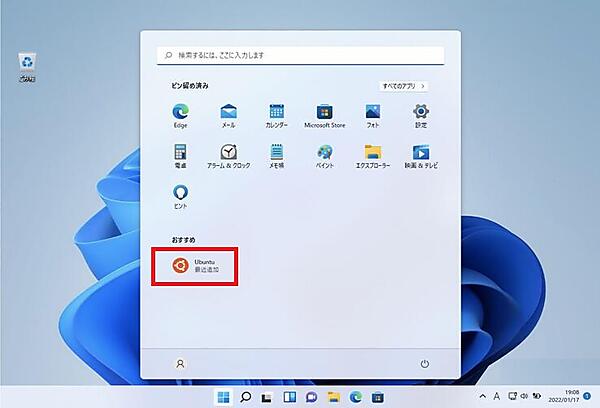Open the volume tray icon
Image resolution: width=600 pixels, height=408 pixels.
[524, 396]
